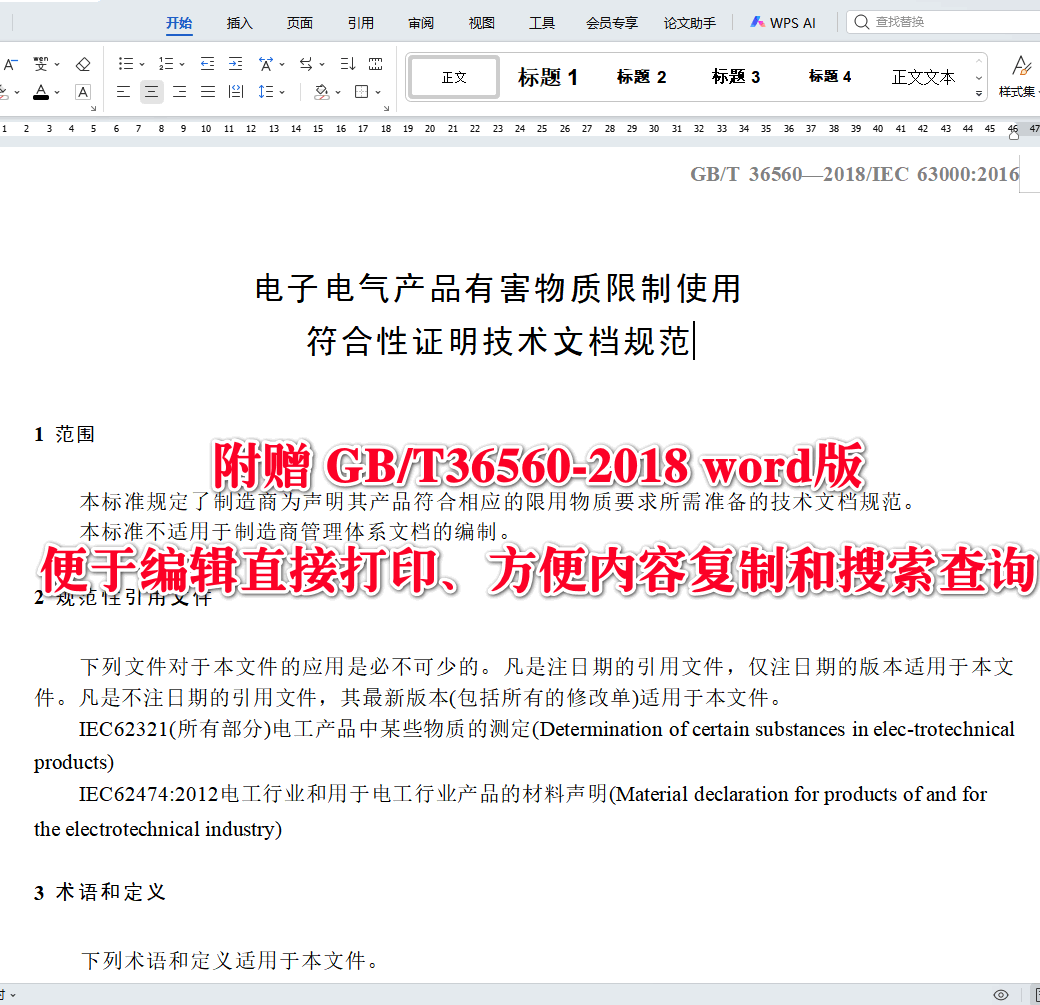Decrease paragraph indent
The height and width of the screenshot is (1005, 1040).
coord(208,64)
